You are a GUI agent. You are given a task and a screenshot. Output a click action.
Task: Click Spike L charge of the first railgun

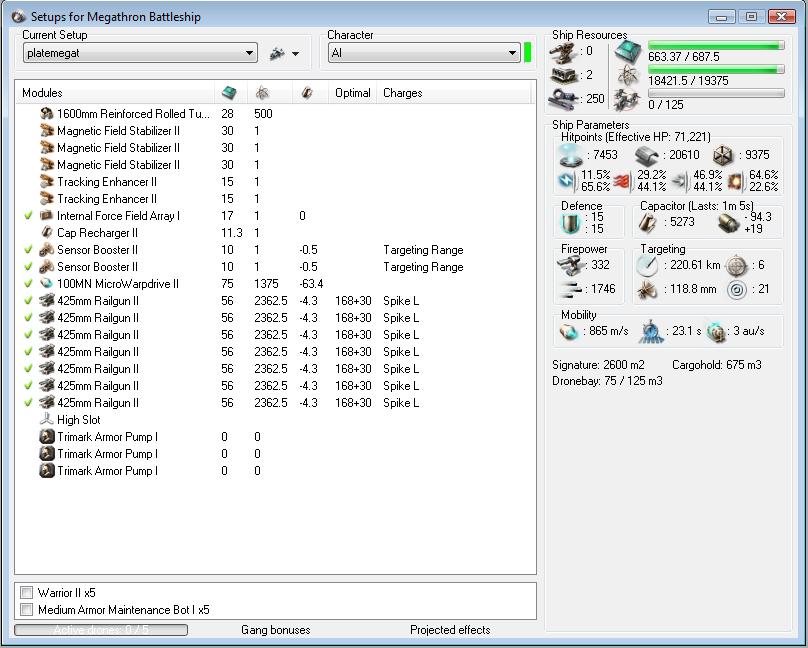[x=401, y=301]
